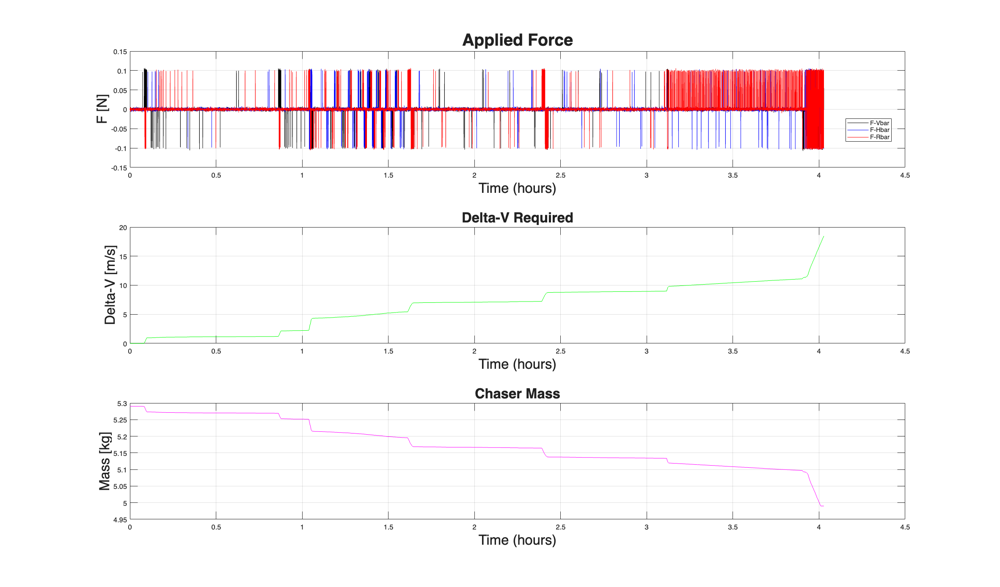Click the 'Applied Force' plot title
The height and width of the screenshot is (587, 1000).
(517, 40)
